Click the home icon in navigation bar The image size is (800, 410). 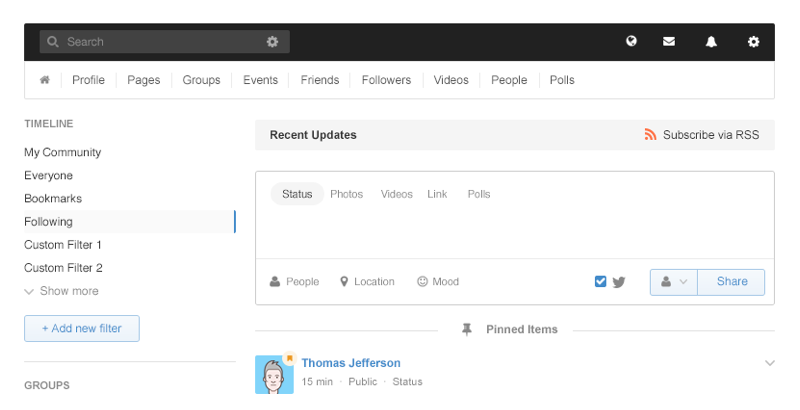tap(45, 80)
